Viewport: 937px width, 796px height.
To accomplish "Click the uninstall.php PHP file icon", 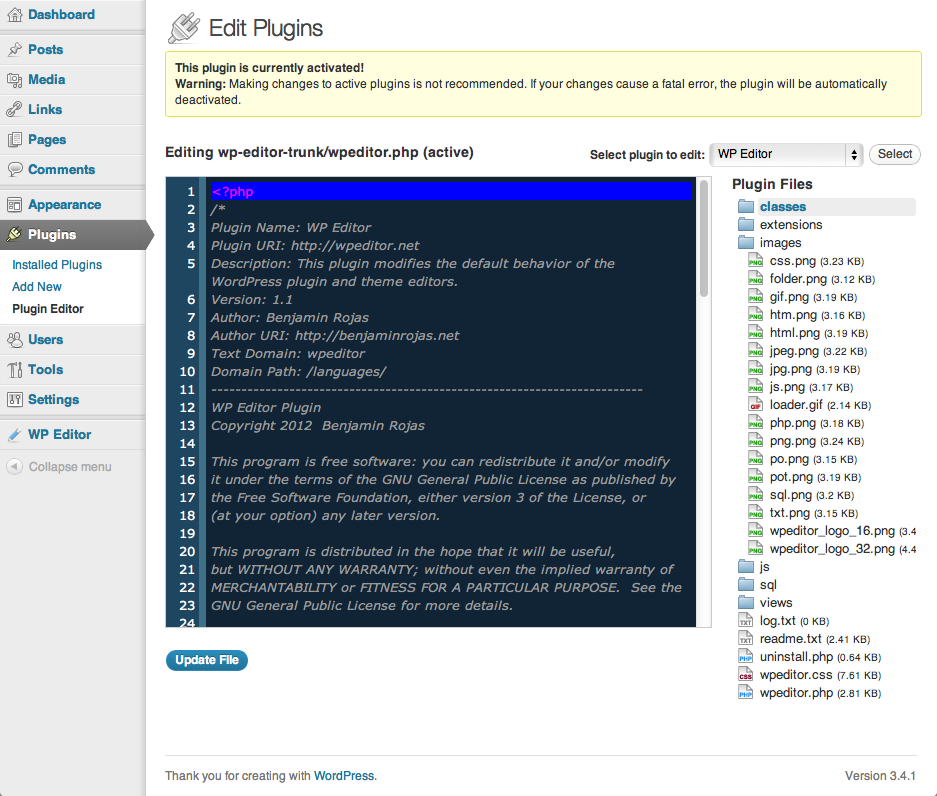I will (745, 657).
